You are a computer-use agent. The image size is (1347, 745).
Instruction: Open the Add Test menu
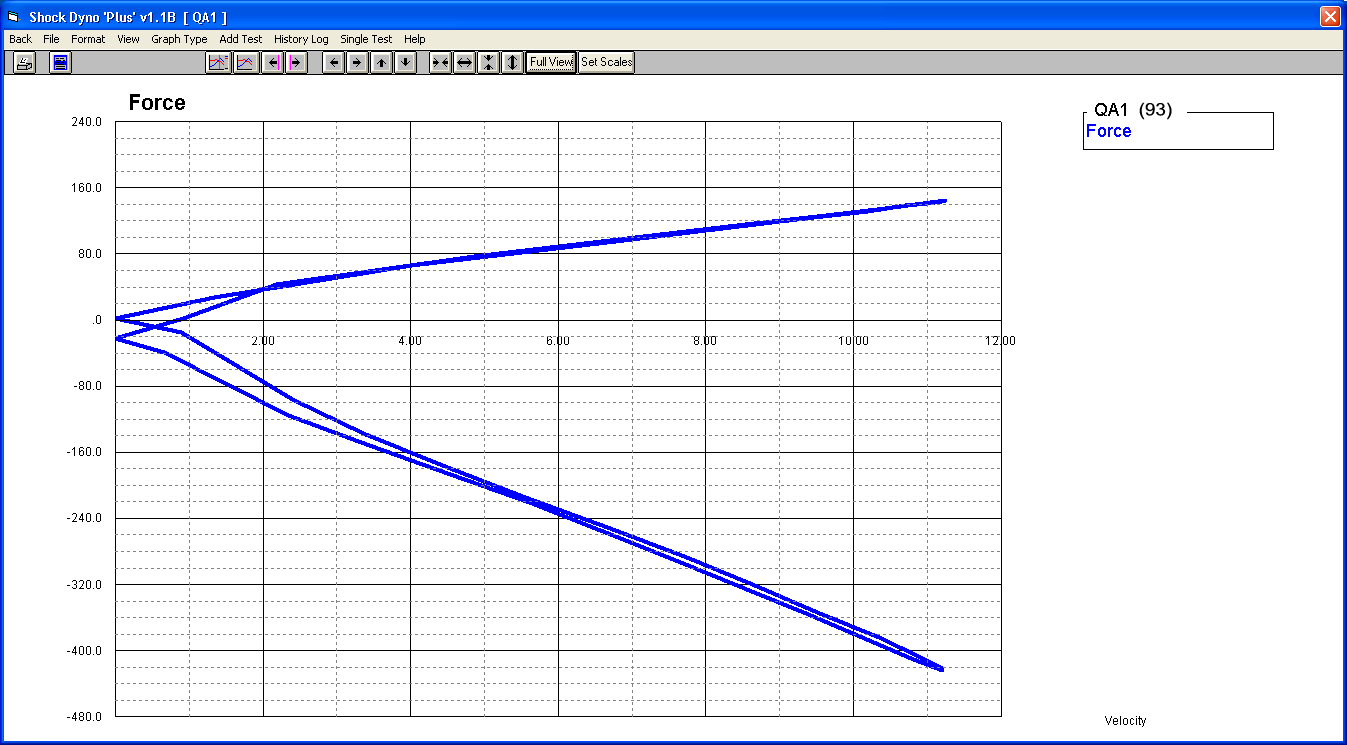coord(241,39)
